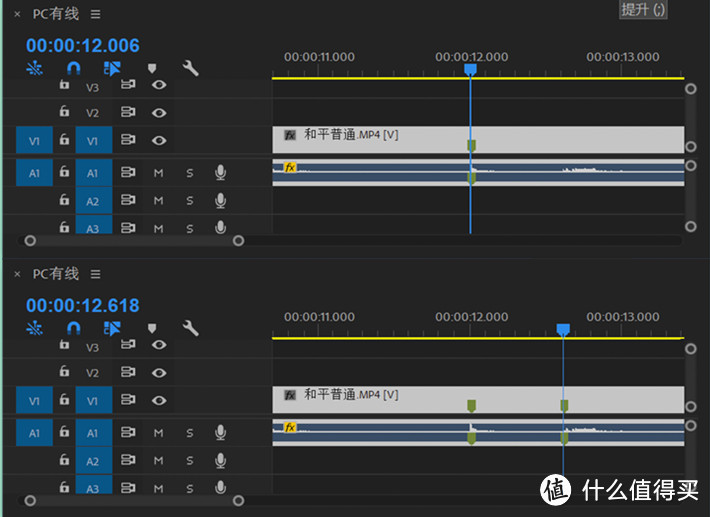710x517 pixels.
Task: Click timecode 00:00:12.006 in upper timeline
Action: (83, 45)
